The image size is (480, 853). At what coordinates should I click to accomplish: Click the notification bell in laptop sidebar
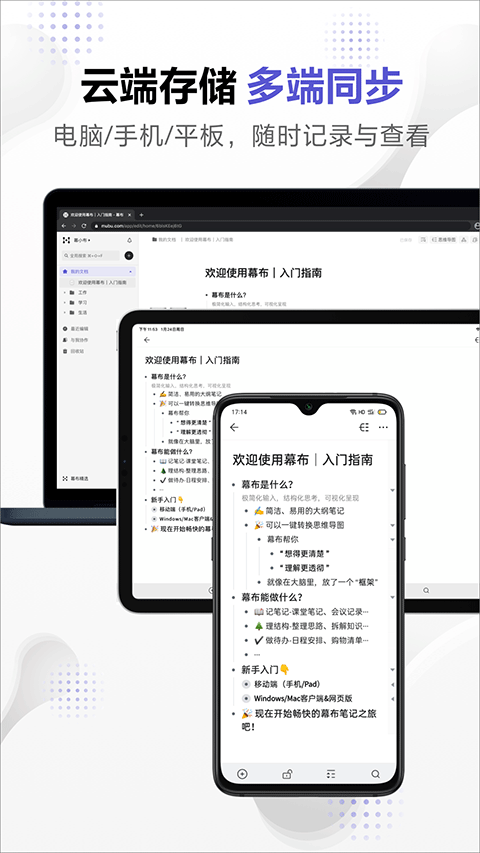130,240
